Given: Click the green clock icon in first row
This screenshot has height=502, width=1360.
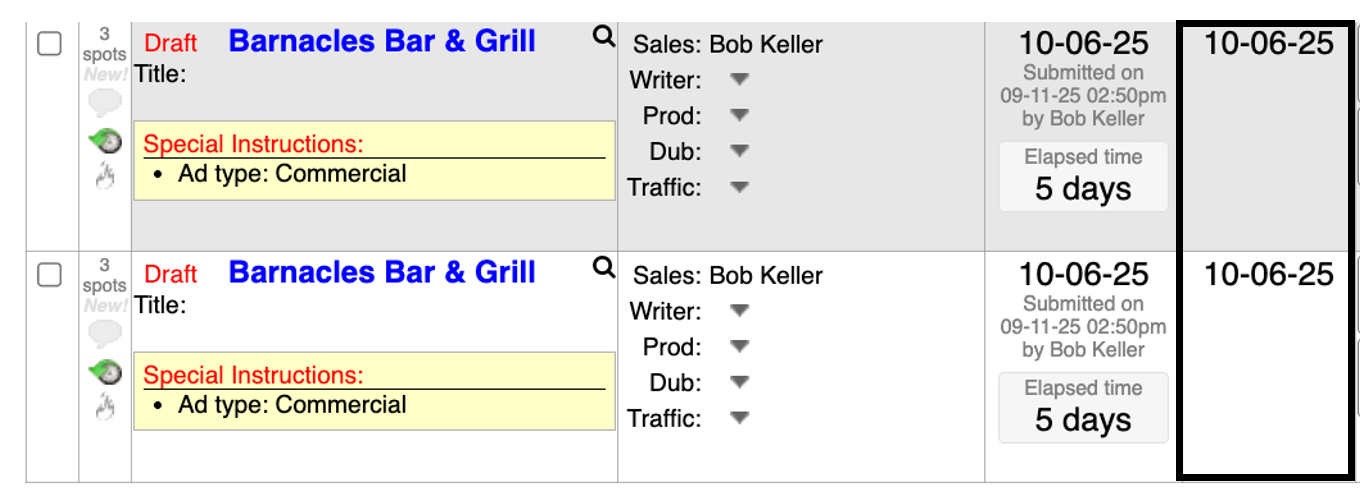Looking at the screenshot, I should click(105, 141).
